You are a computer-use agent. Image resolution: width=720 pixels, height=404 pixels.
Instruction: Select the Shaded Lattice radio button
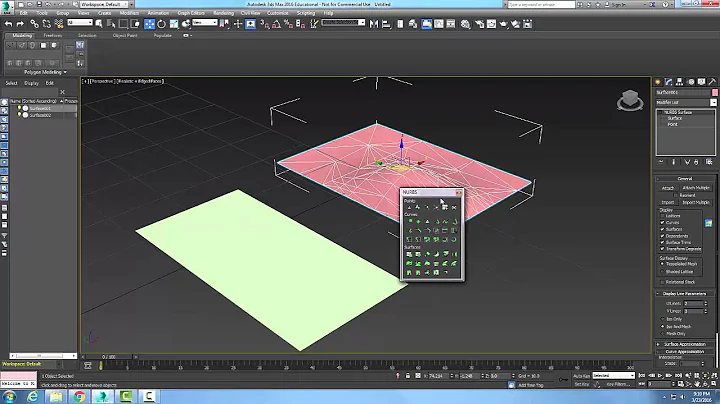click(x=663, y=272)
